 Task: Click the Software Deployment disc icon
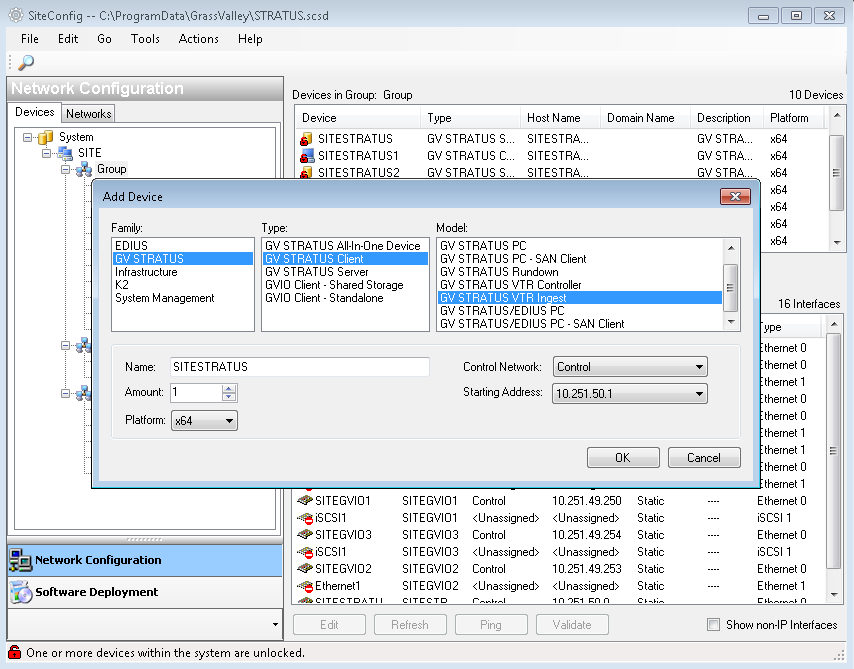click(x=21, y=592)
